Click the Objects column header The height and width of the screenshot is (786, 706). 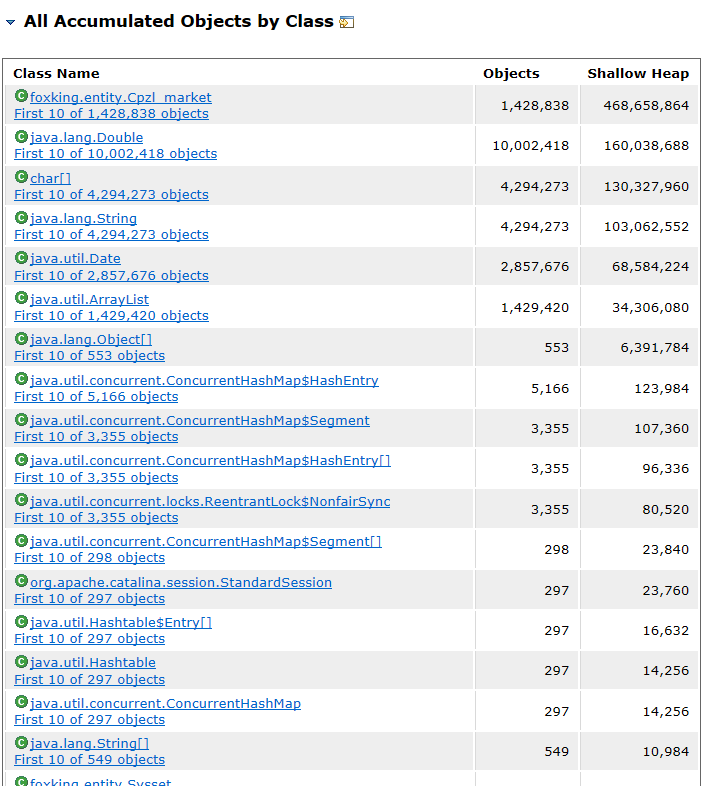pyautogui.click(x=511, y=73)
